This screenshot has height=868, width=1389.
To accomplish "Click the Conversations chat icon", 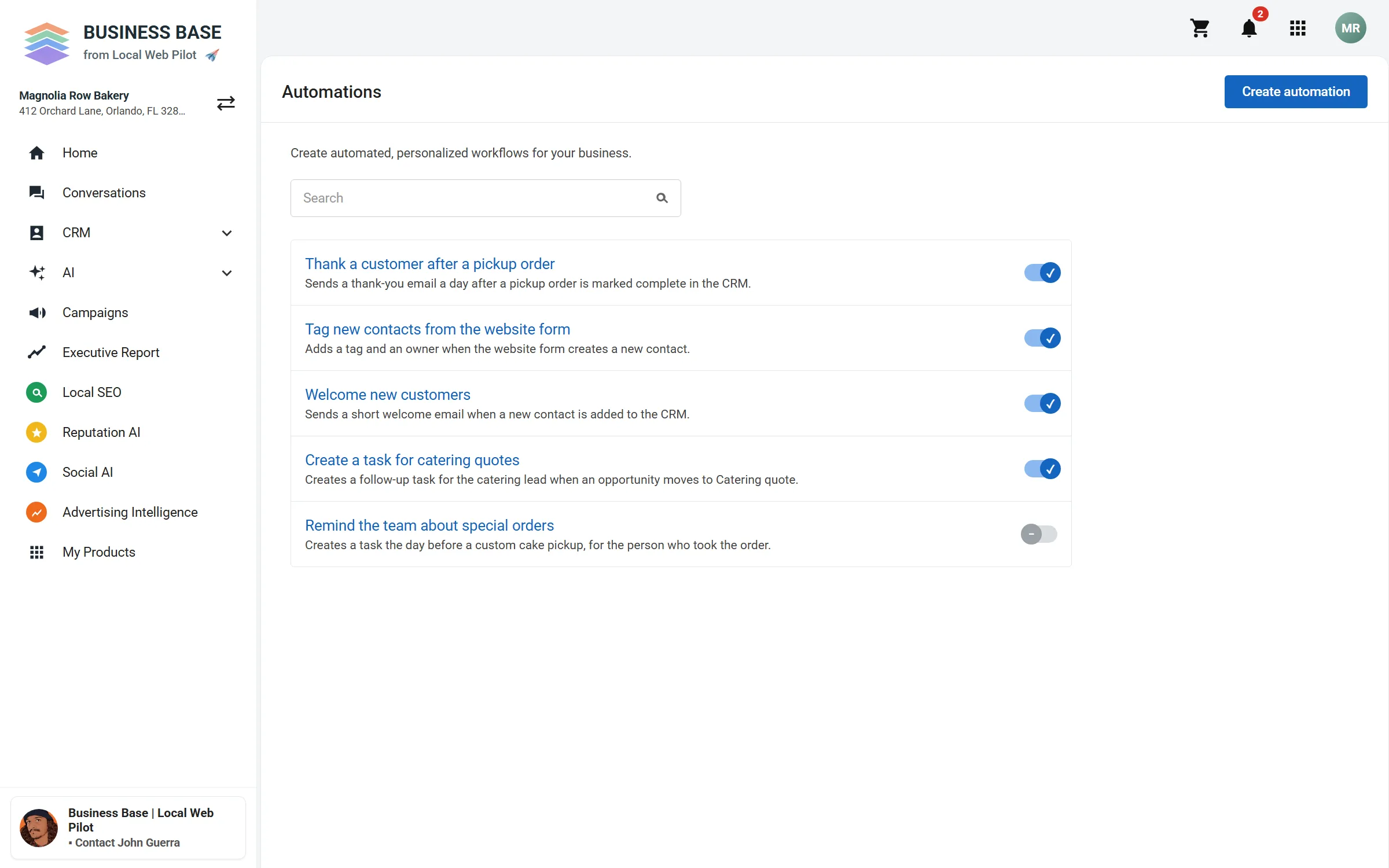I will pyautogui.click(x=36, y=193).
